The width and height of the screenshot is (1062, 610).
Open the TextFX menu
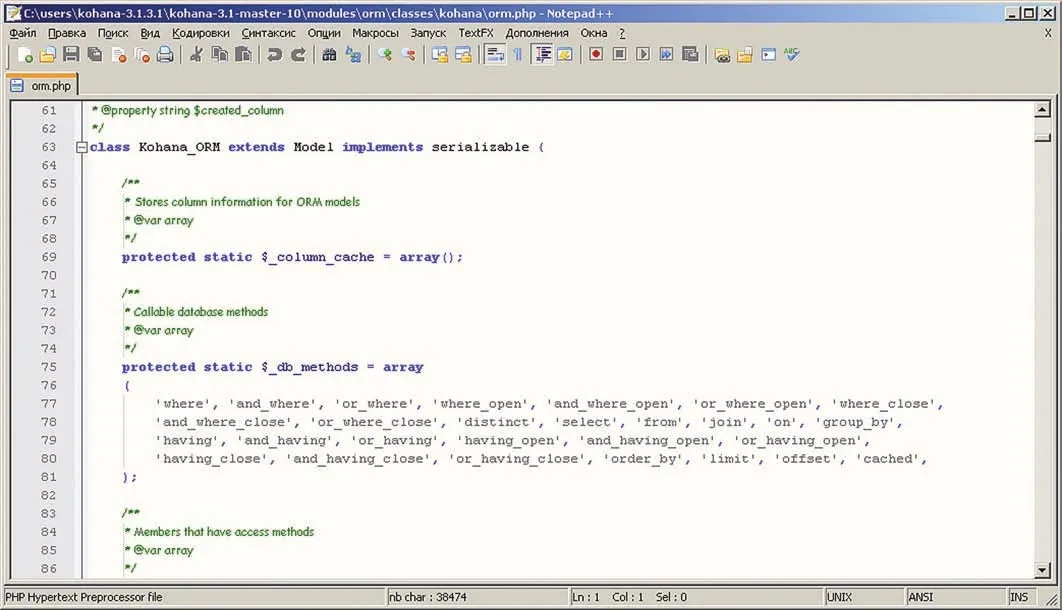pyautogui.click(x=475, y=32)
